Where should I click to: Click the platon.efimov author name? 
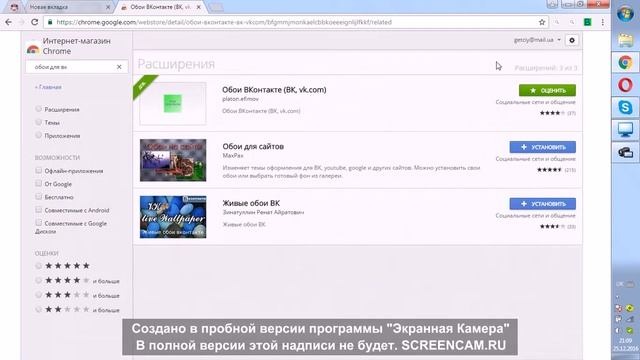tap(240, 99)
